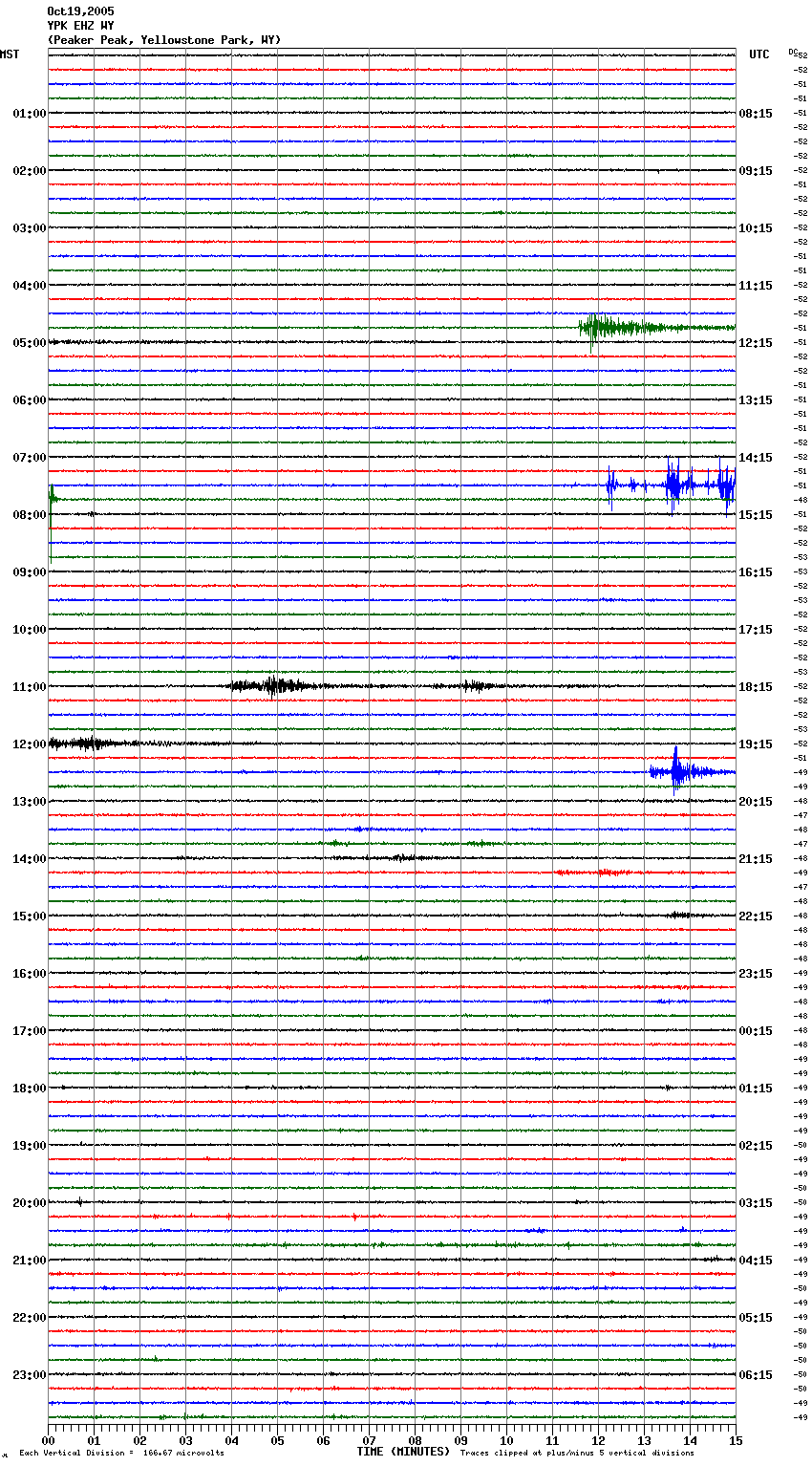Click the 03:15 UTC time label
Image resolution: width=812 pixels, height=1466 pixels.
pyautogui.click(x=756, y=1203)
